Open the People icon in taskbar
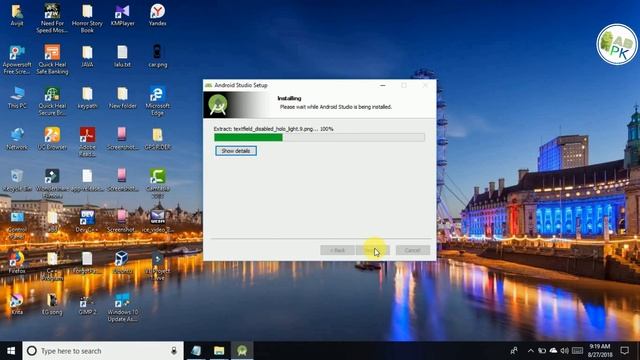640x360 pixels. pos(514,351)
